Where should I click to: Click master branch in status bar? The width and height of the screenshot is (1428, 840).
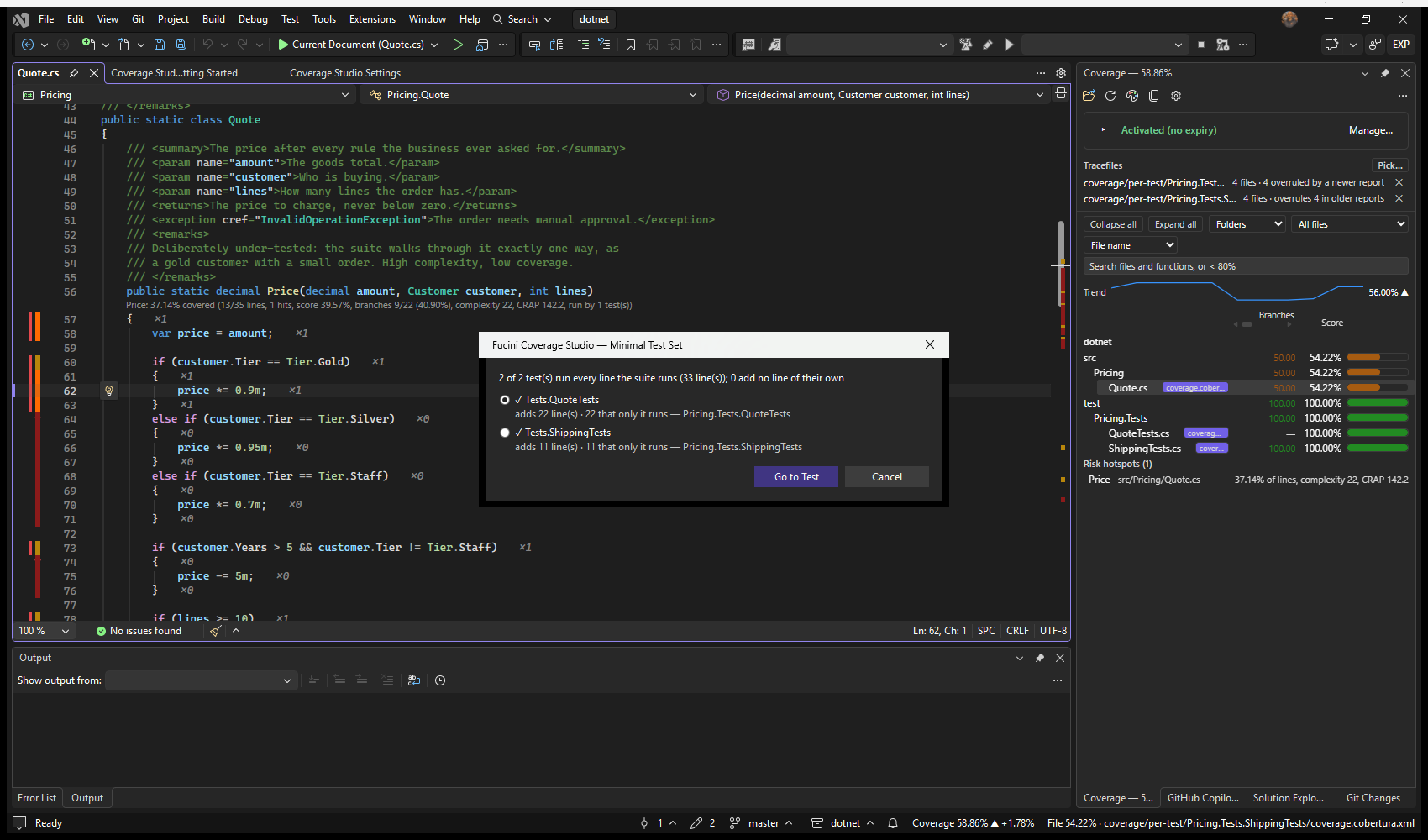763,823
